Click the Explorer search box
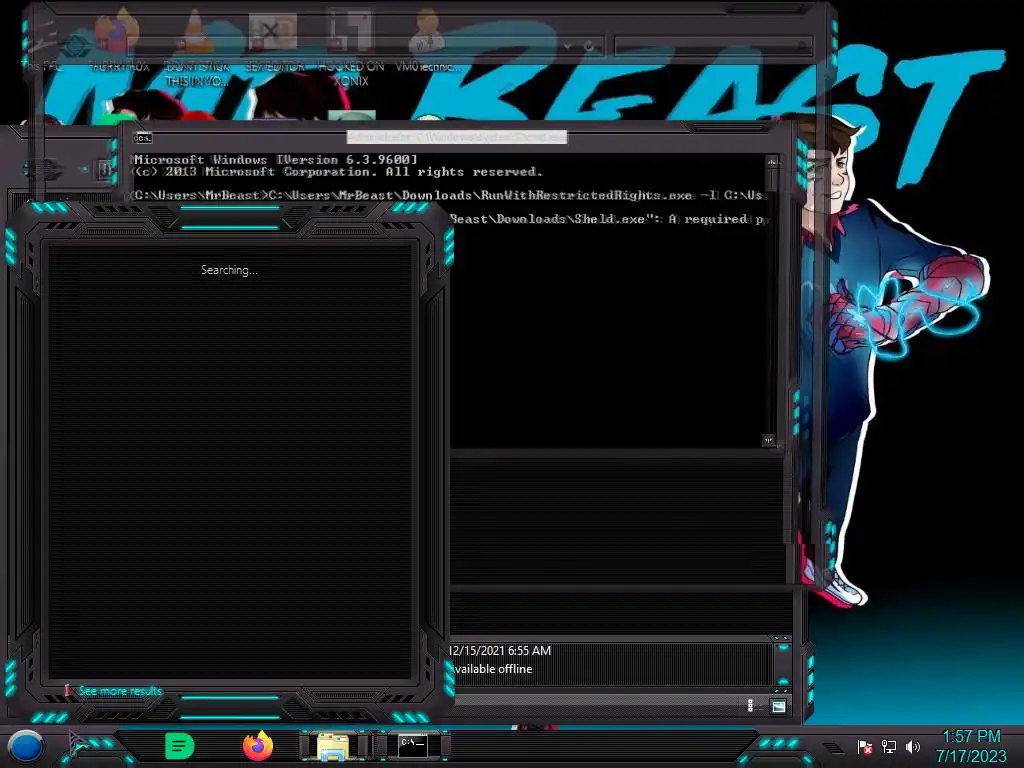The width and height of the screenshot is (1024, 768). [x=713, y=46]
